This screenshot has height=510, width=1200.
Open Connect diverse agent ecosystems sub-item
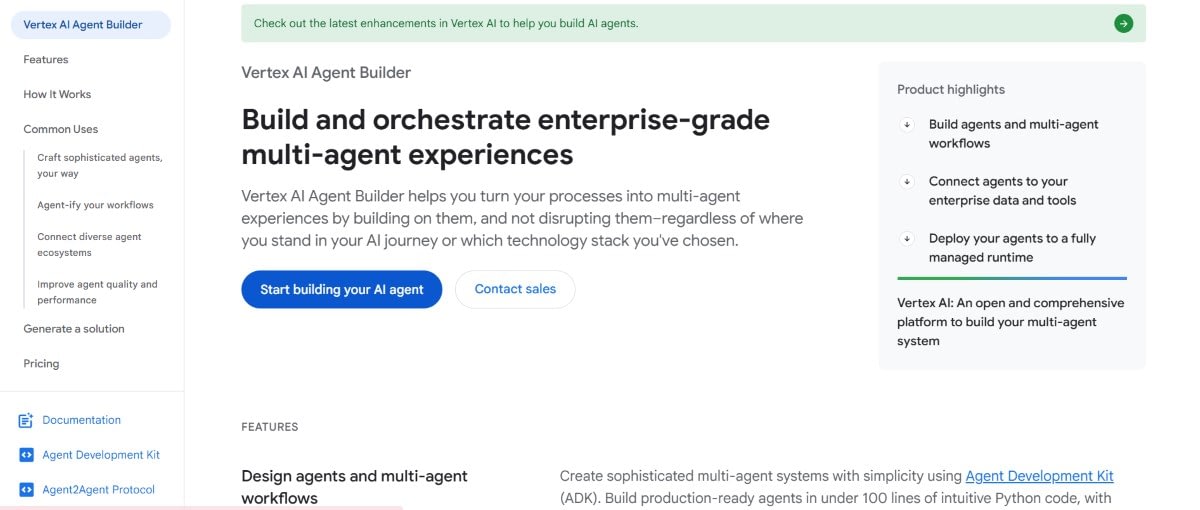point(89,244)
